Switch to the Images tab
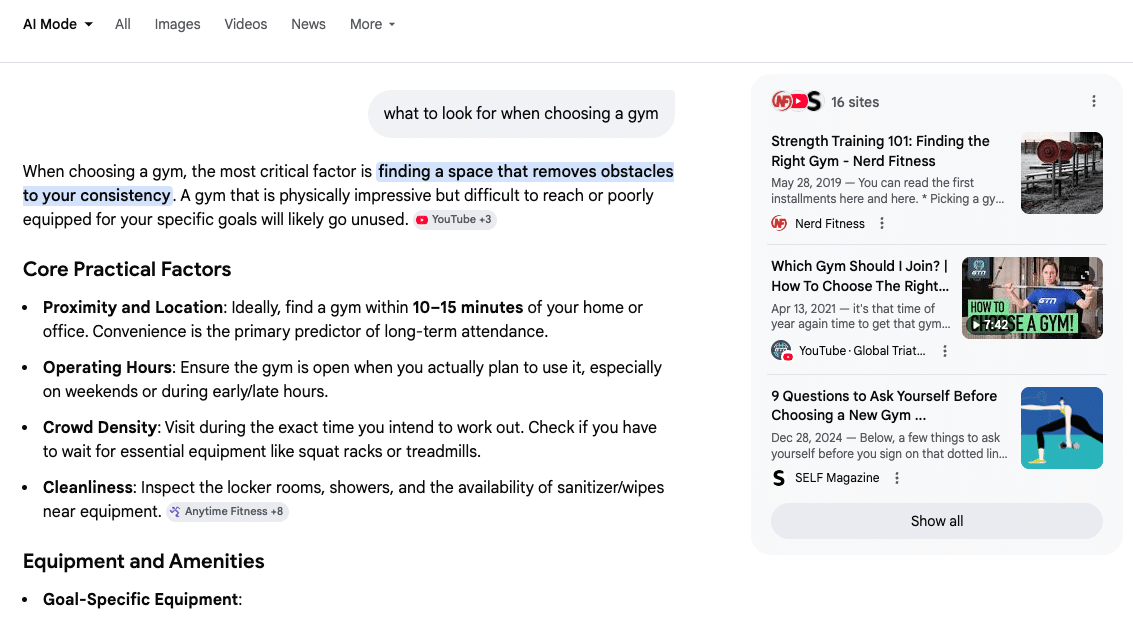 pyautogui.click(x=177, y=24)
